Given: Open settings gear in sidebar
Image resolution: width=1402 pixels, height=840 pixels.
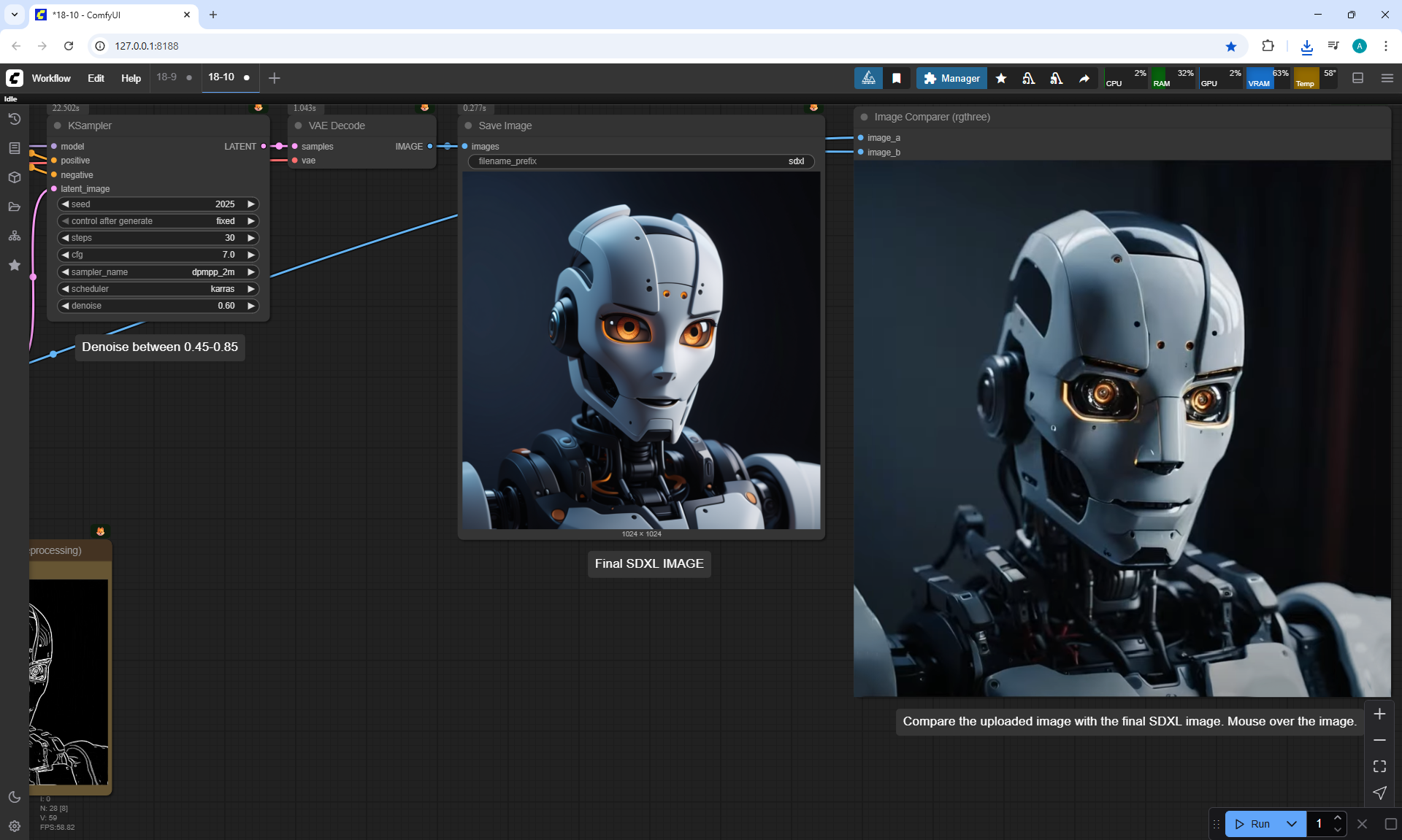Looking at the screenshot, I should [14, 826].
